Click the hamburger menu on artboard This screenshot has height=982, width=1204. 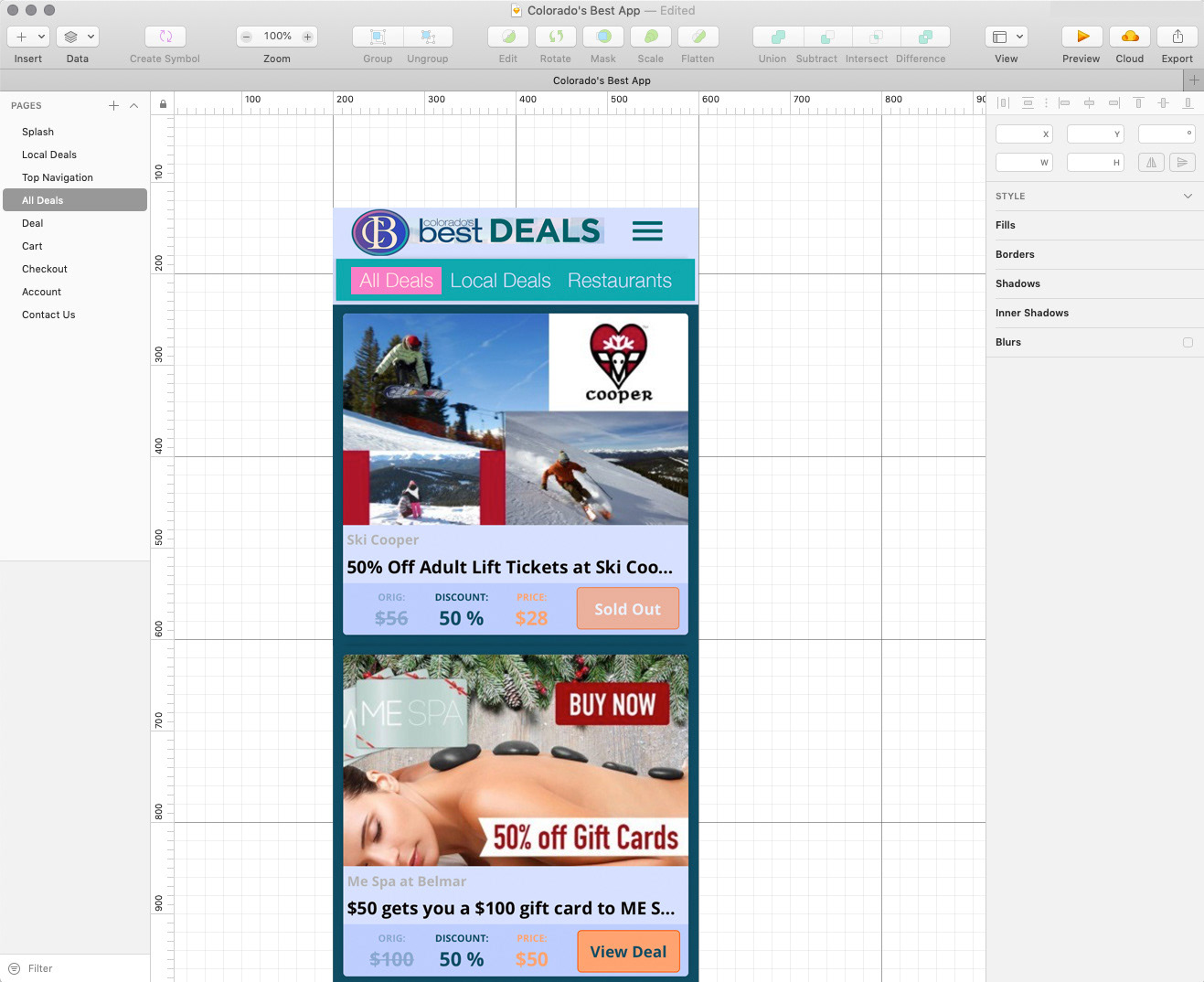click(x=647, y=231)
